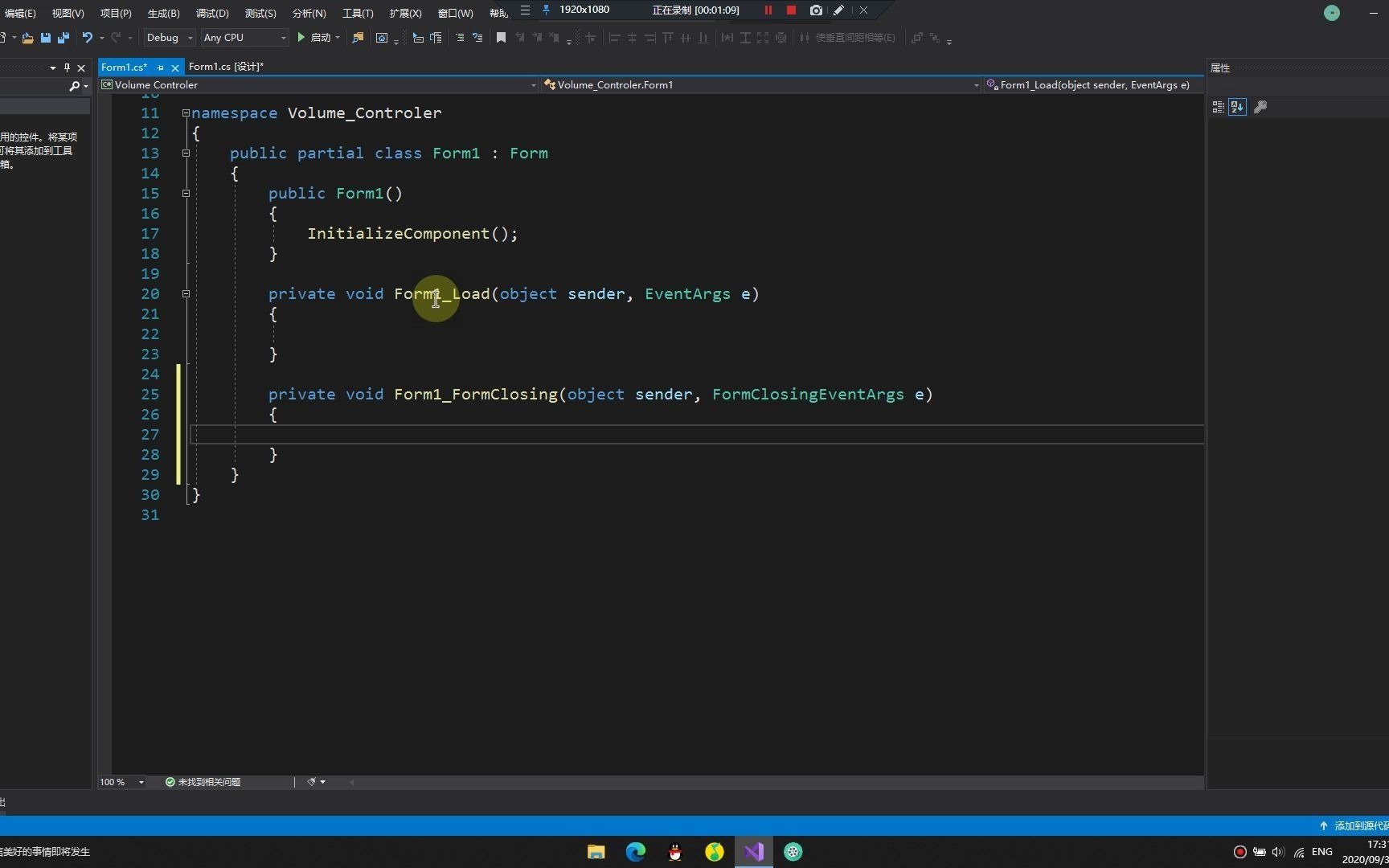Image resolution: width=1389 pixels, height=868 pixels.
Task: Open dropdown arrow next to 启动
Action: pos(338,38)
